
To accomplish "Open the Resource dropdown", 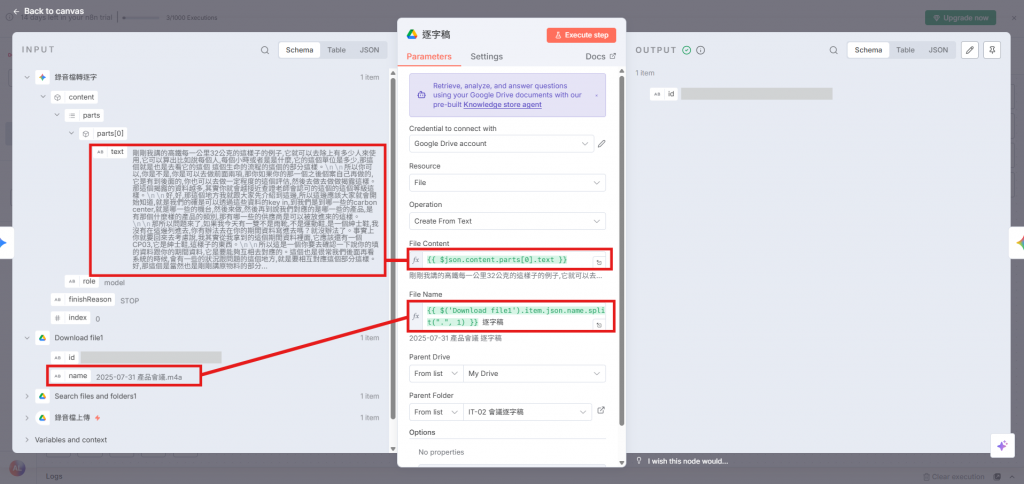I will [507, 182].
